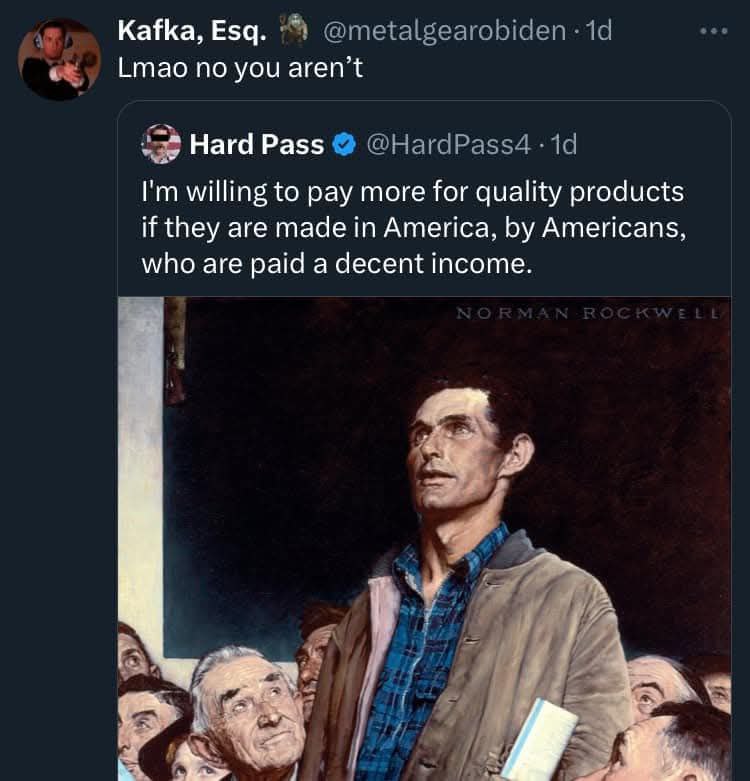The image size is (750, 781).
Task: Click the camouflage emoji badge beside Kafka, Esq.
Action: [x=292, y=31]
